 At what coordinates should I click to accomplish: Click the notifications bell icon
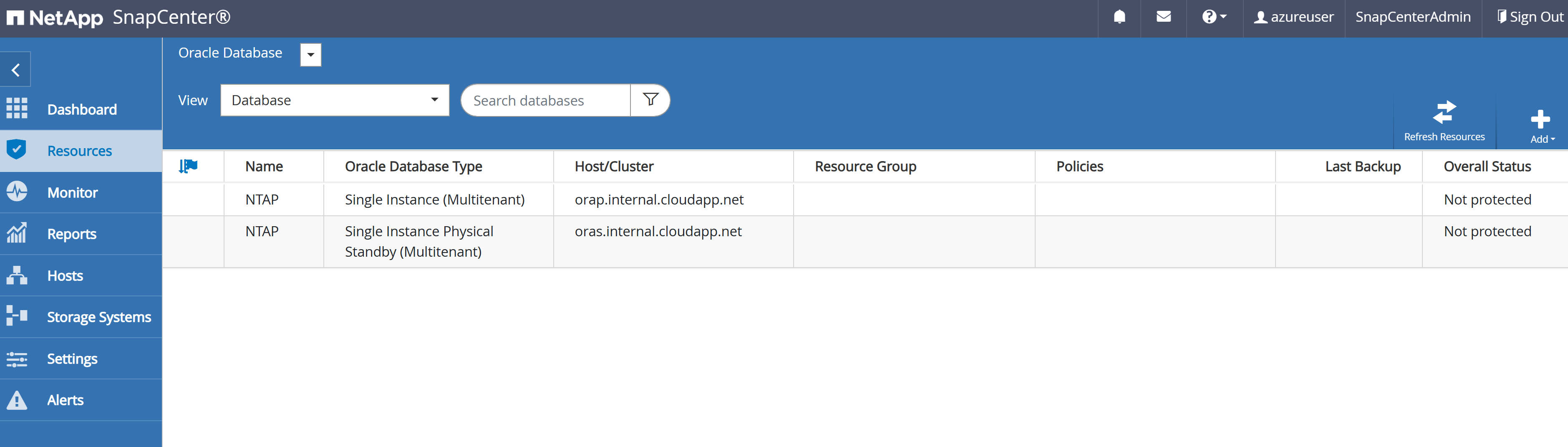[1119, 17]
